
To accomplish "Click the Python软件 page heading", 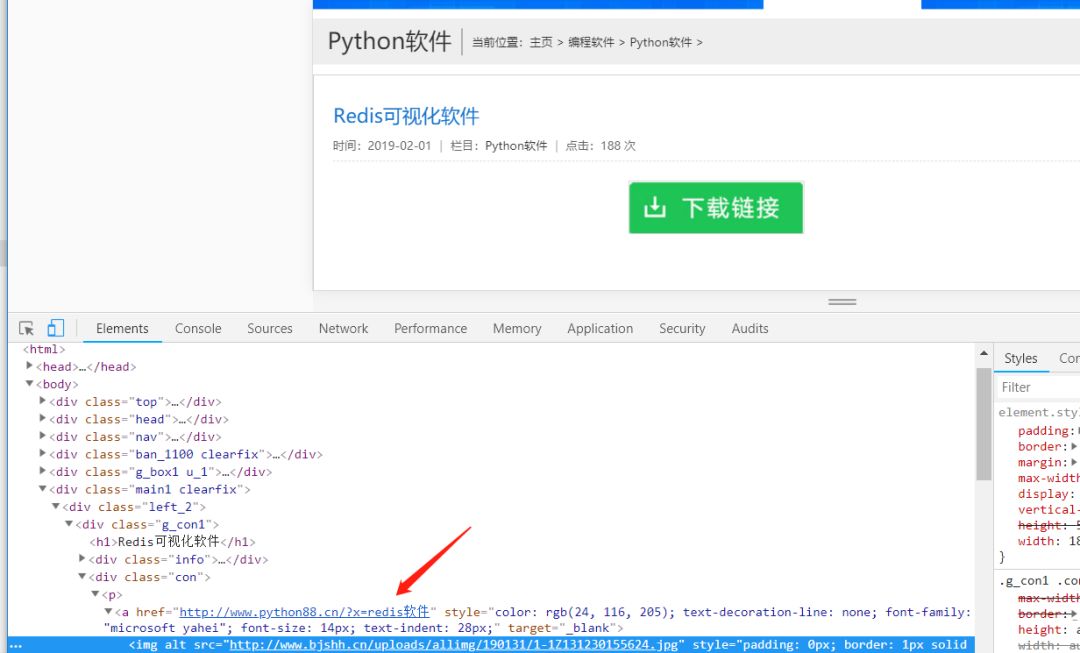I will [389, 41].
